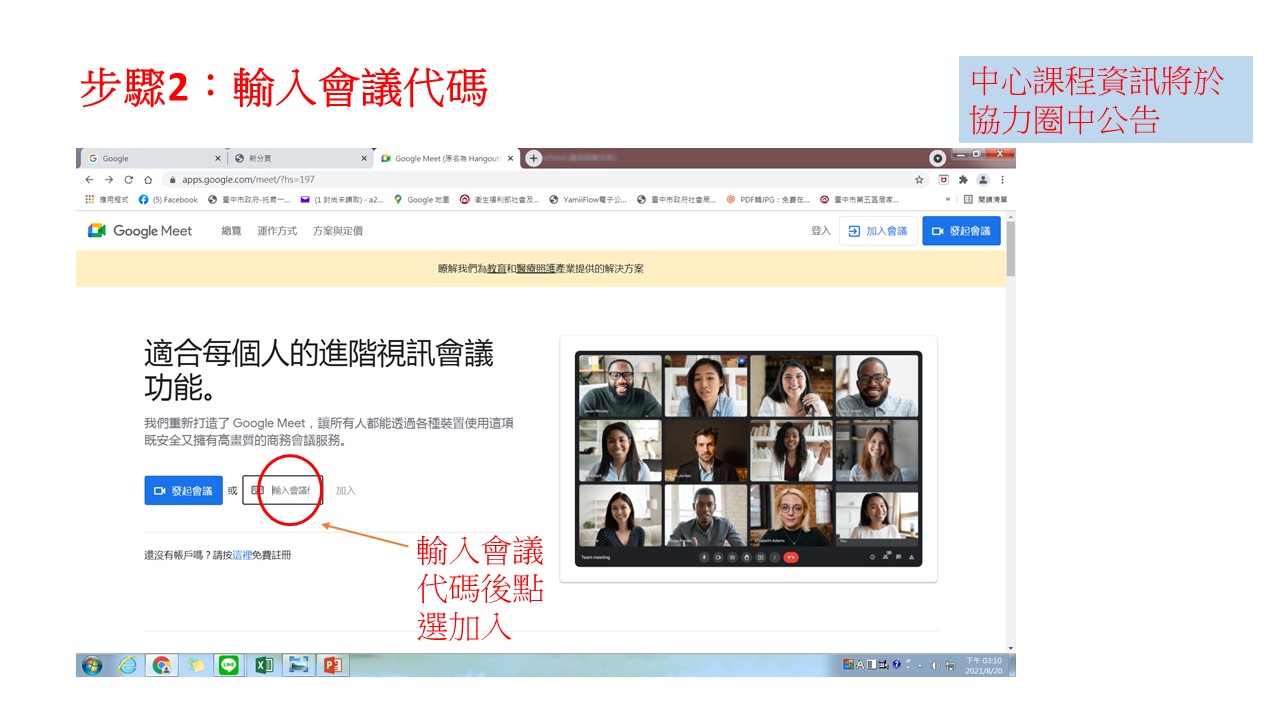The width and height of the screenshot is (1280, 720).
Task: Click the blue 發起會議 button in header
Action: (961, 231)
